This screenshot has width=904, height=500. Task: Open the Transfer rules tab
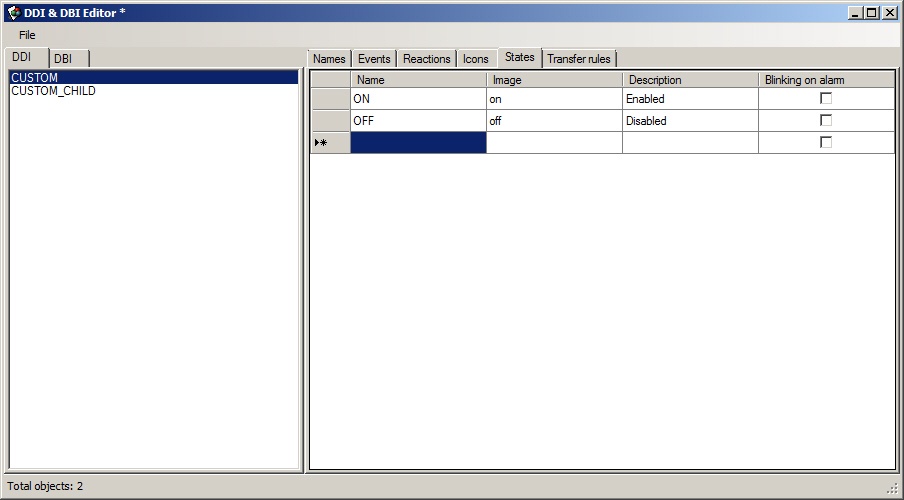(x=579, y=59)
